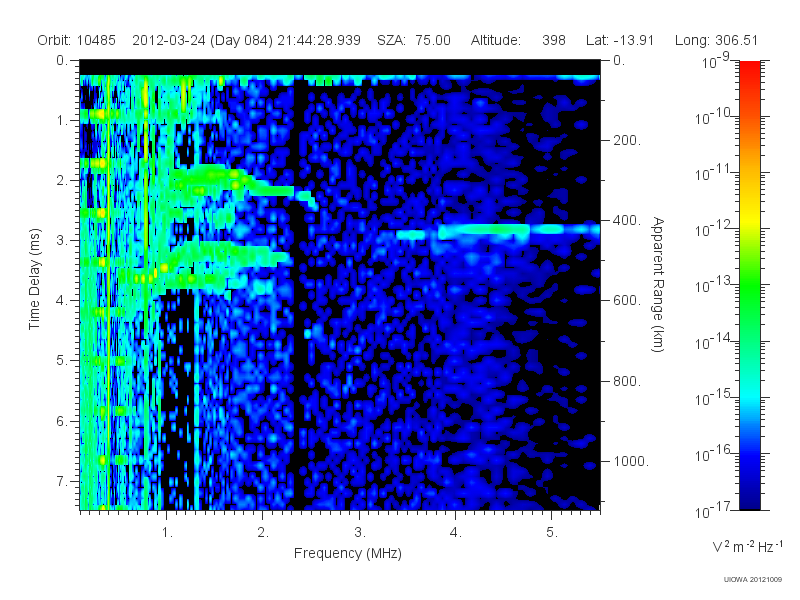
Task: Click the 10^-15 colorbar label
Action: (x=714, y=397)
